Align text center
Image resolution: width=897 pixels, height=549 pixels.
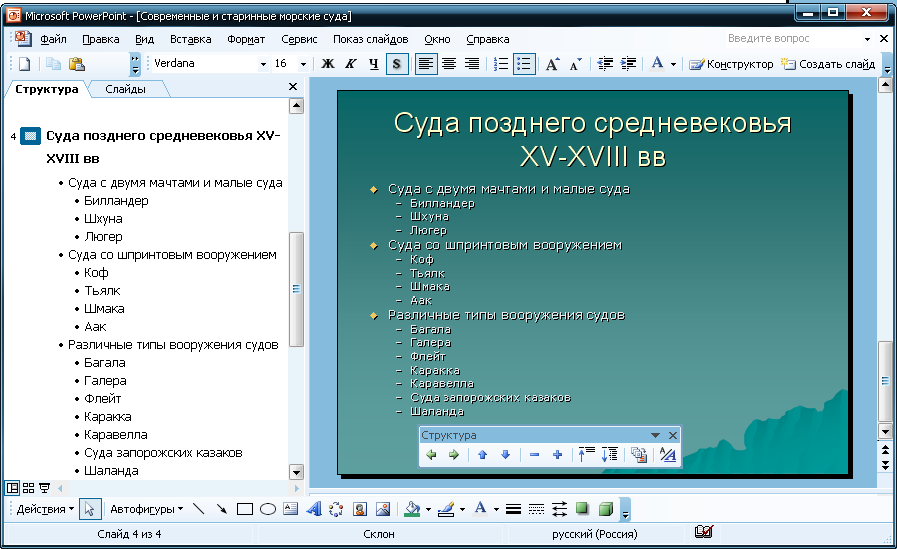pyautogui.click(x=449, y=63)
